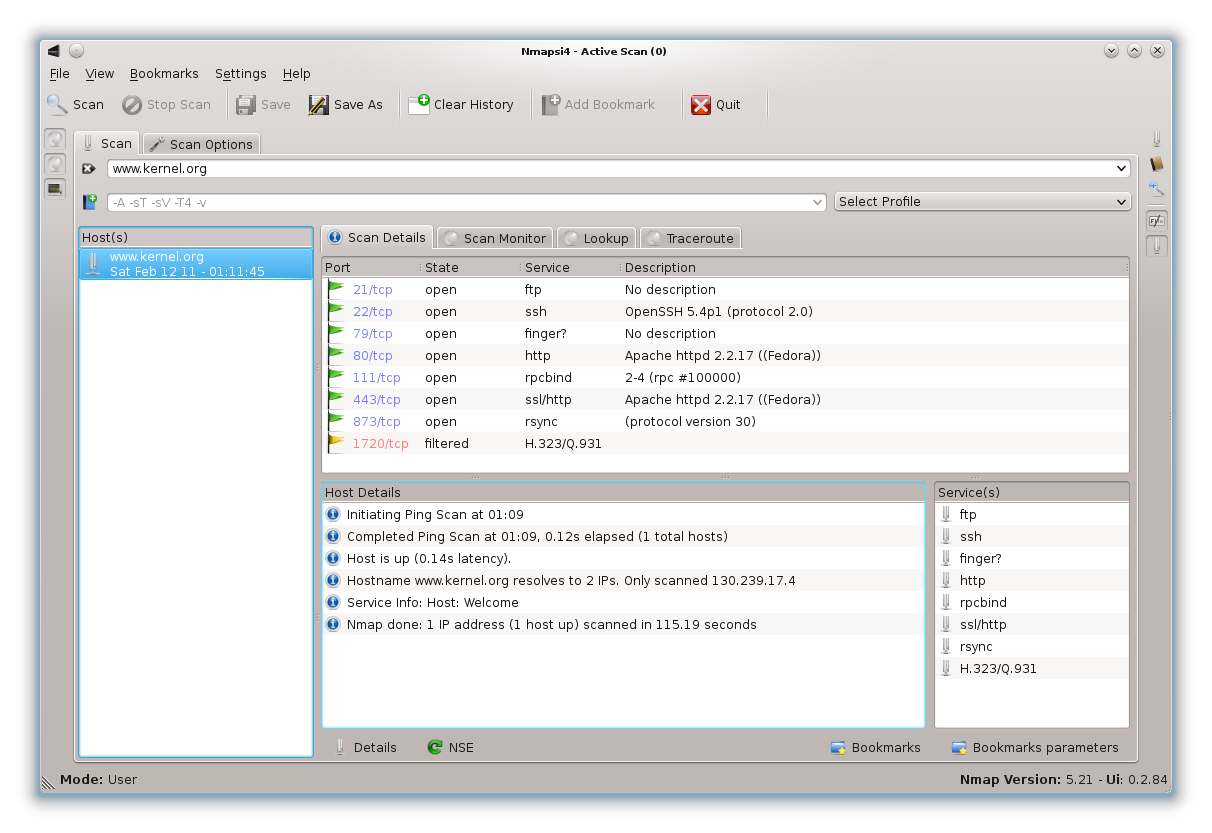Open the Bookmarks menu in menu bar
Image resolution: width=1212 pixels, height=833 pixels.
click(x=164, y=74)
